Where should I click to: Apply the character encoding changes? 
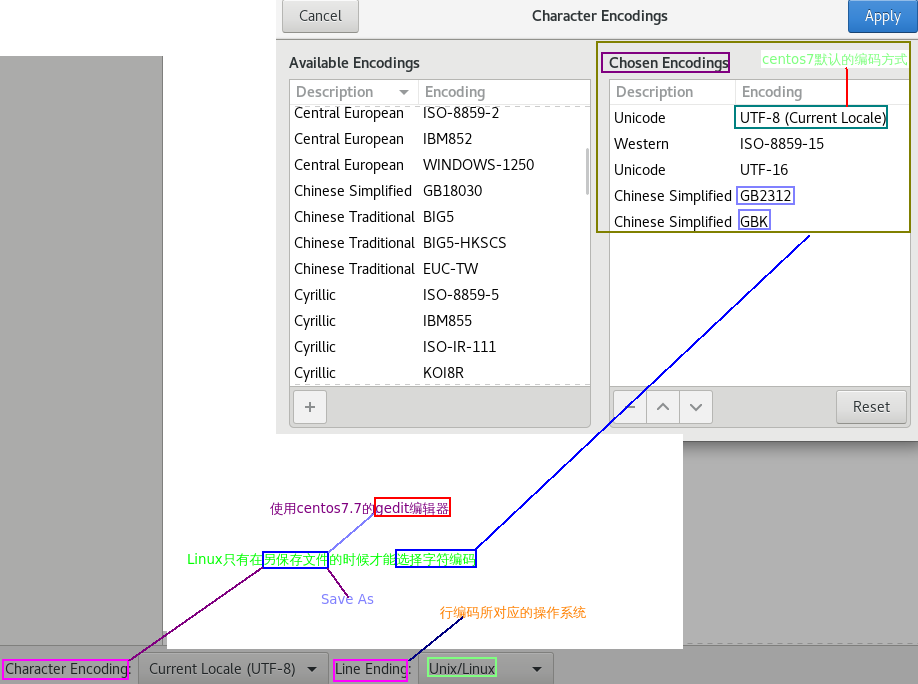point(882,16)
